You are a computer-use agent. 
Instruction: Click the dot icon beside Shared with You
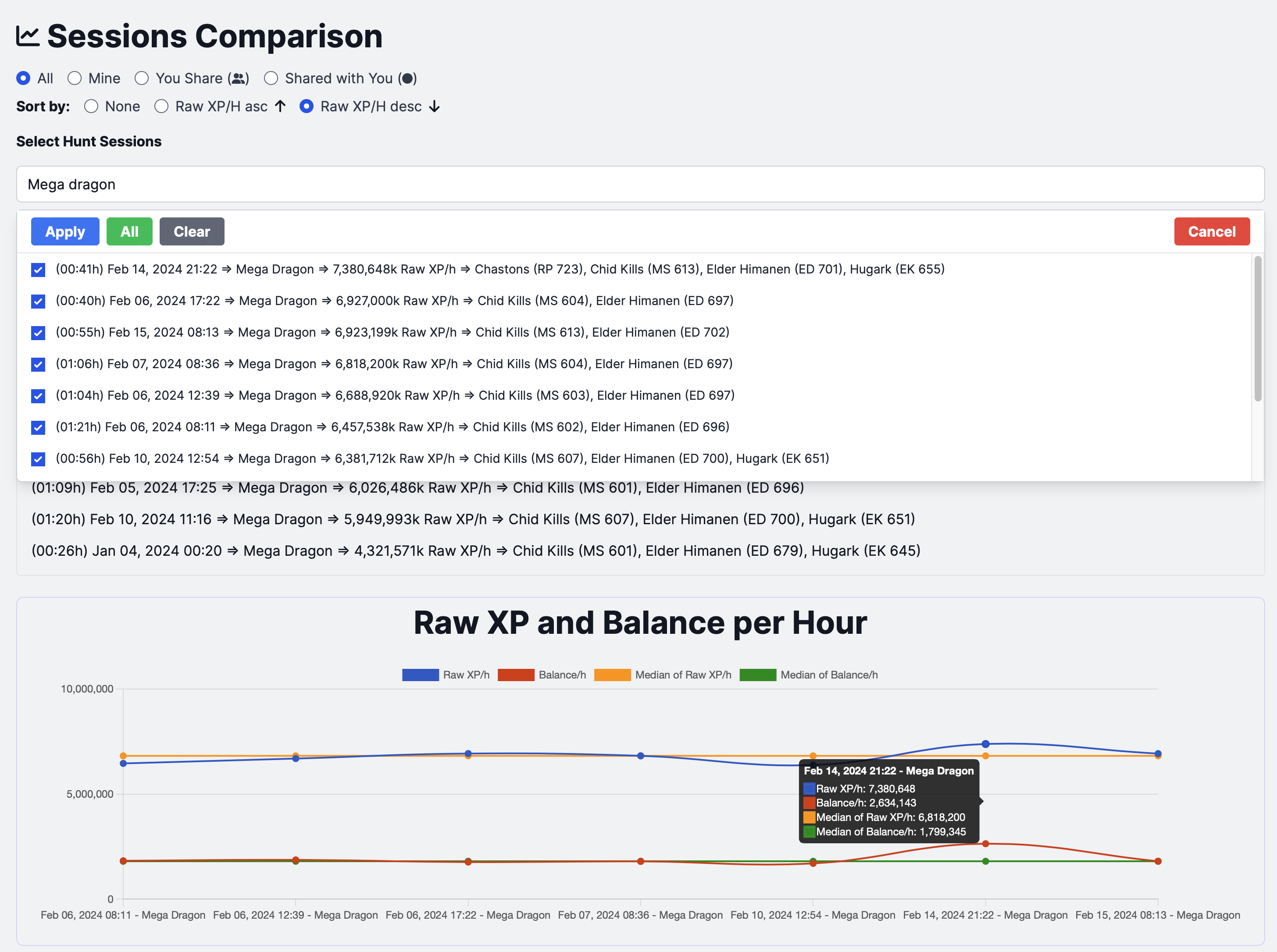pyautogui.click(x=407, y=78)
